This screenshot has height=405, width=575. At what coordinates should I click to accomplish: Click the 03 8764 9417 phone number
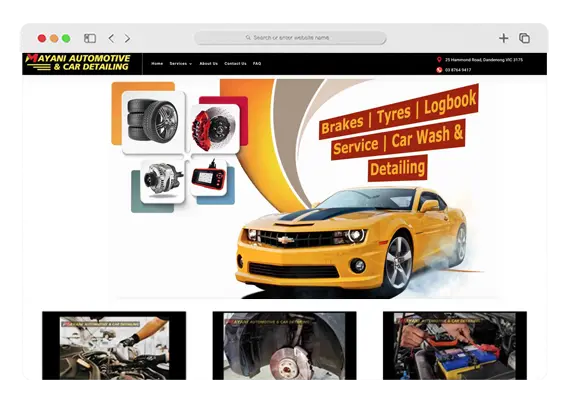pos(458,70)
